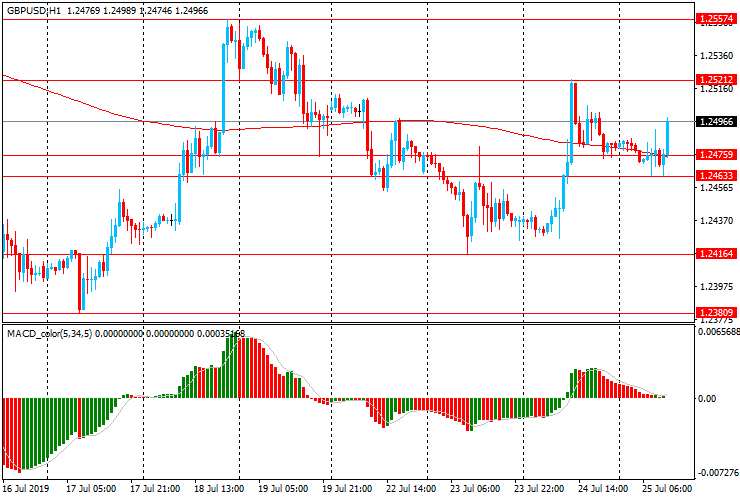Click the 1.25574 red price level label
Viewport: 740px width, 500px height.
tap(716, 19)
